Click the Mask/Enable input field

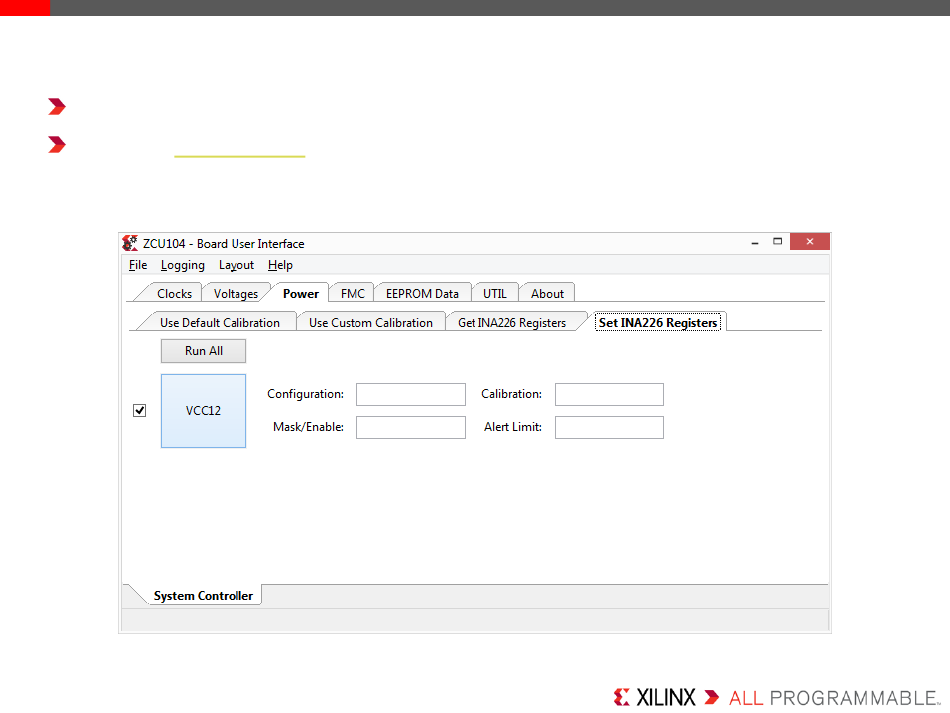(411, 427)
